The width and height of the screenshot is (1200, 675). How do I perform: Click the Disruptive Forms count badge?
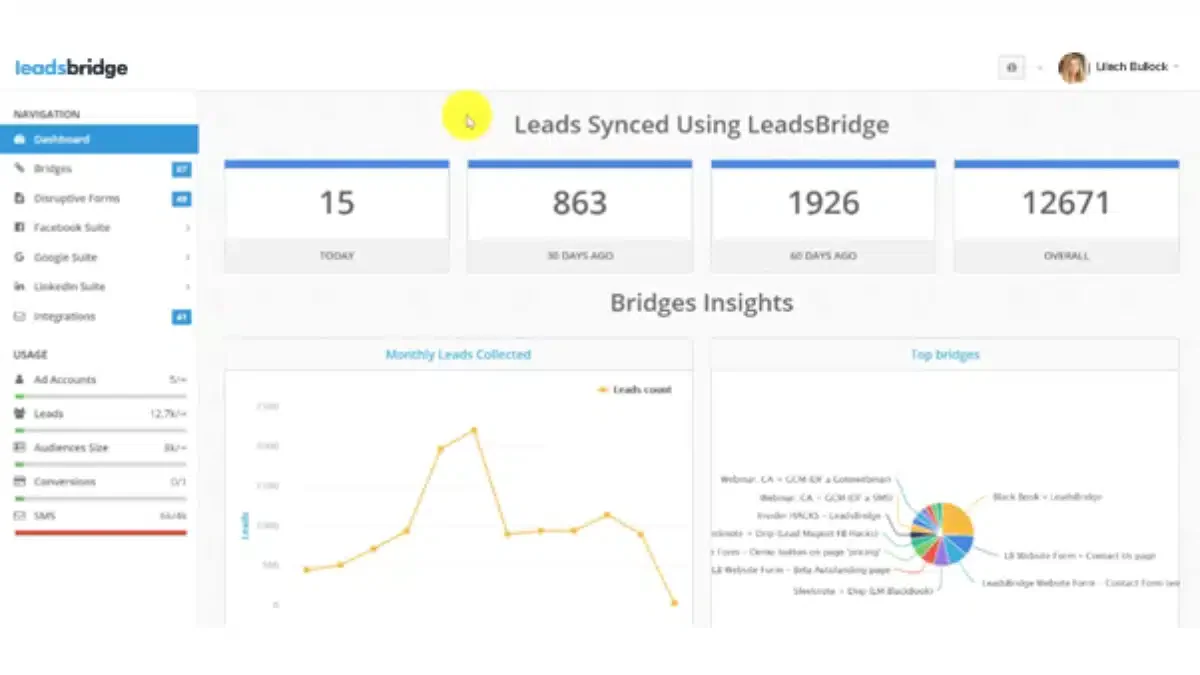182,199
